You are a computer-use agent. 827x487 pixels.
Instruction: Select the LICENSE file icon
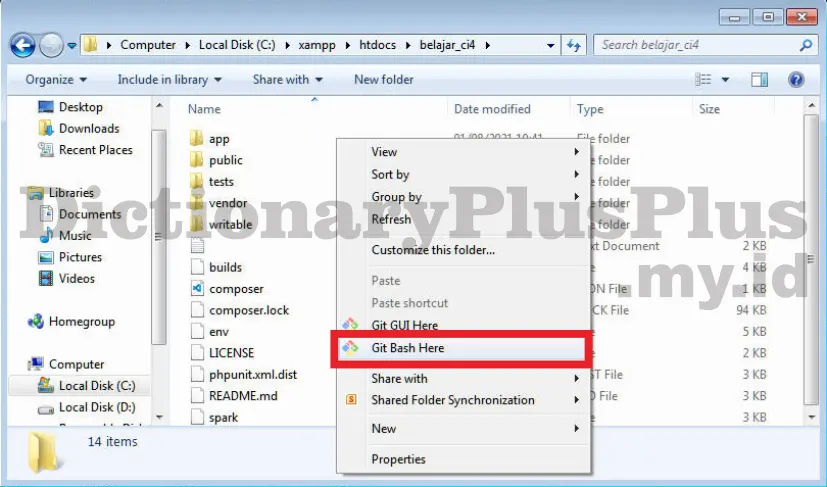[x=197, y=352]
